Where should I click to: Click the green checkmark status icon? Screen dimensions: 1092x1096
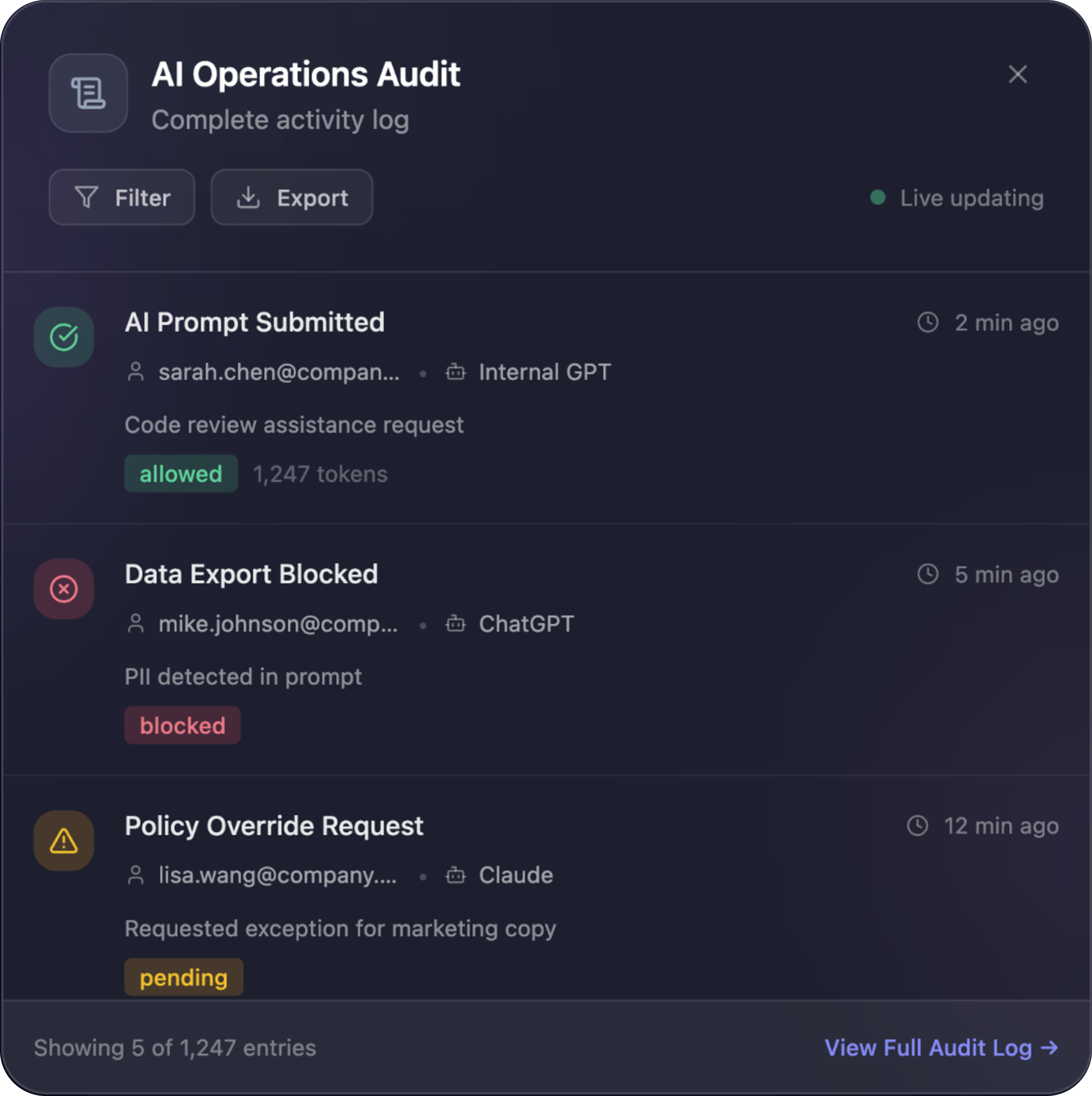pos(64,337)
